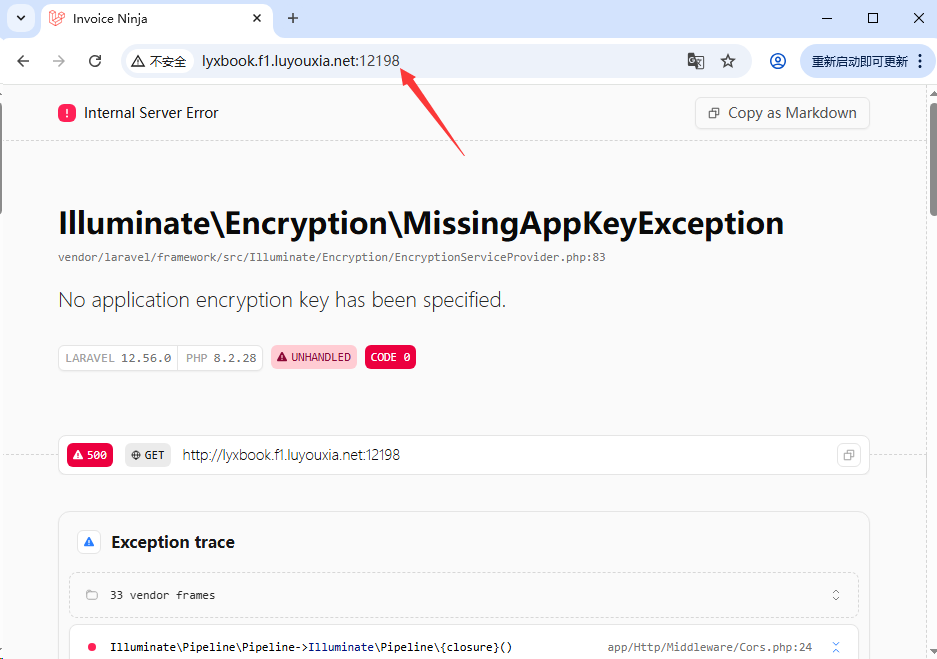Expand the 33 vendor frames row
The image size is (937, 659).
click(x=463, y=595)
